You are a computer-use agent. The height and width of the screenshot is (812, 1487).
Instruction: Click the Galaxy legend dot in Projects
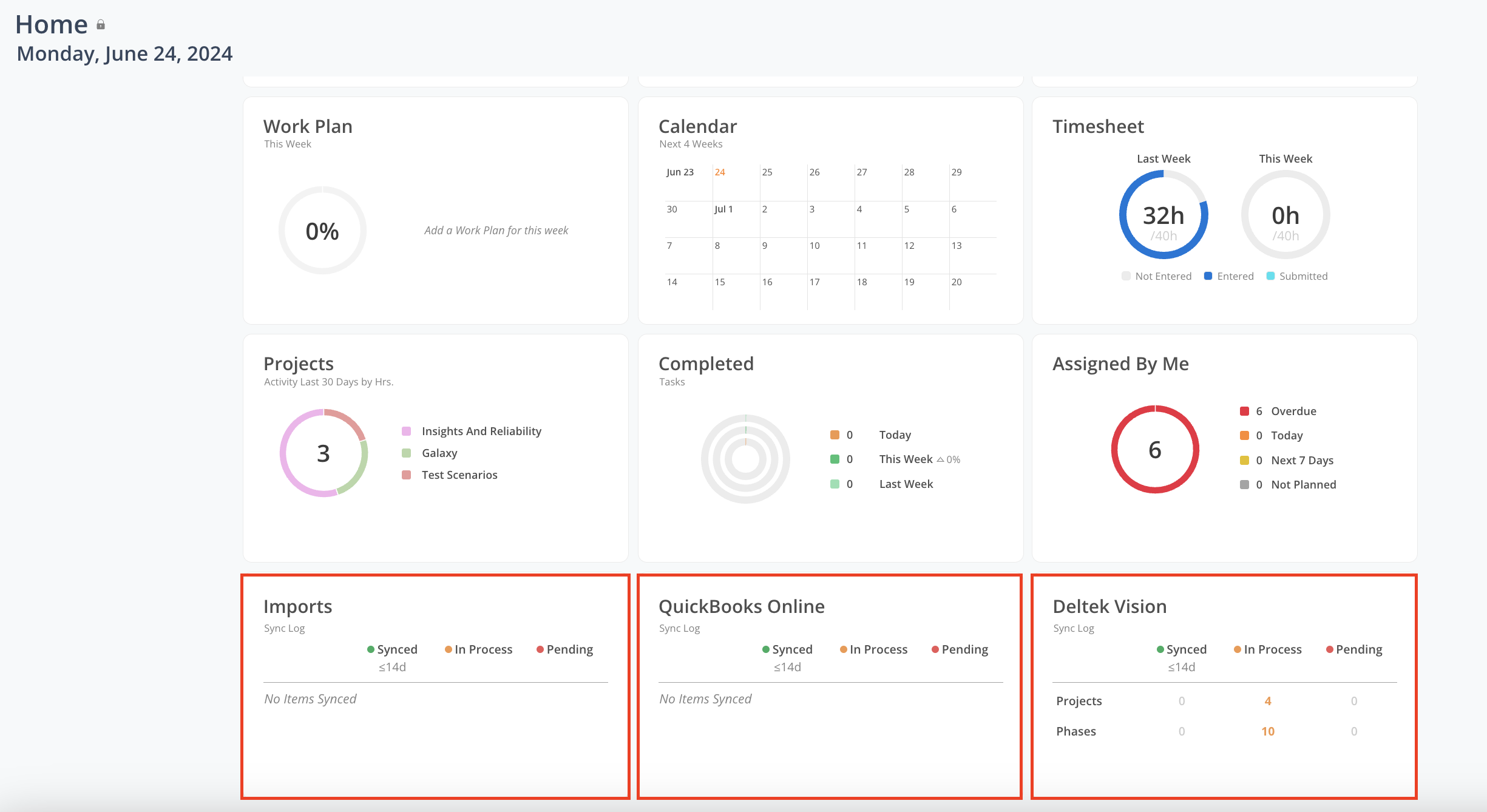click(x=407, y=453)
